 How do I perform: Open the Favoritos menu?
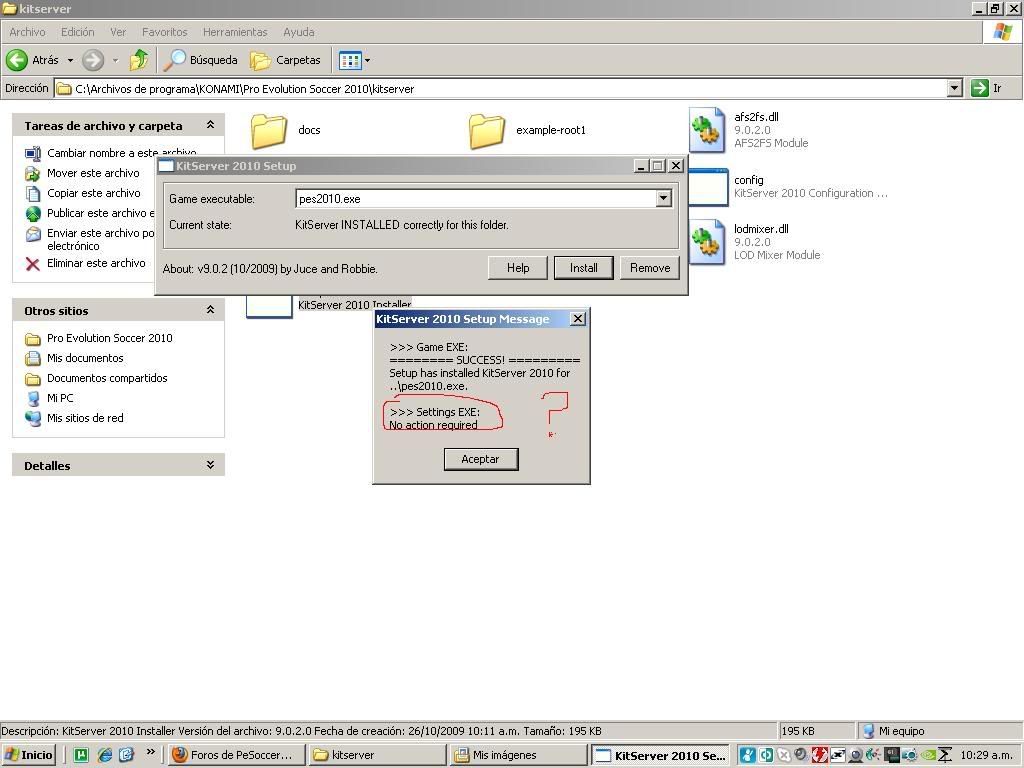coord(165,32)
